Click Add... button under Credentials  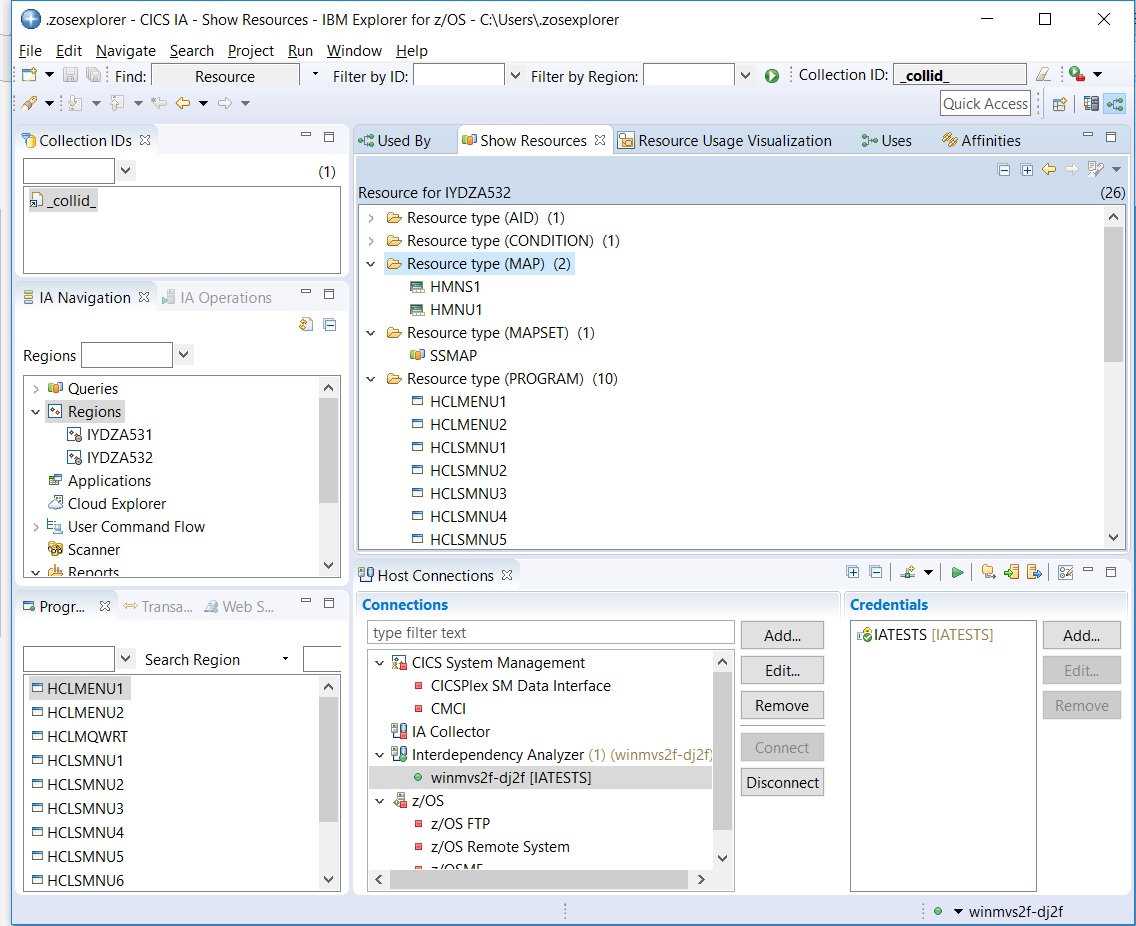[1081, 635]
